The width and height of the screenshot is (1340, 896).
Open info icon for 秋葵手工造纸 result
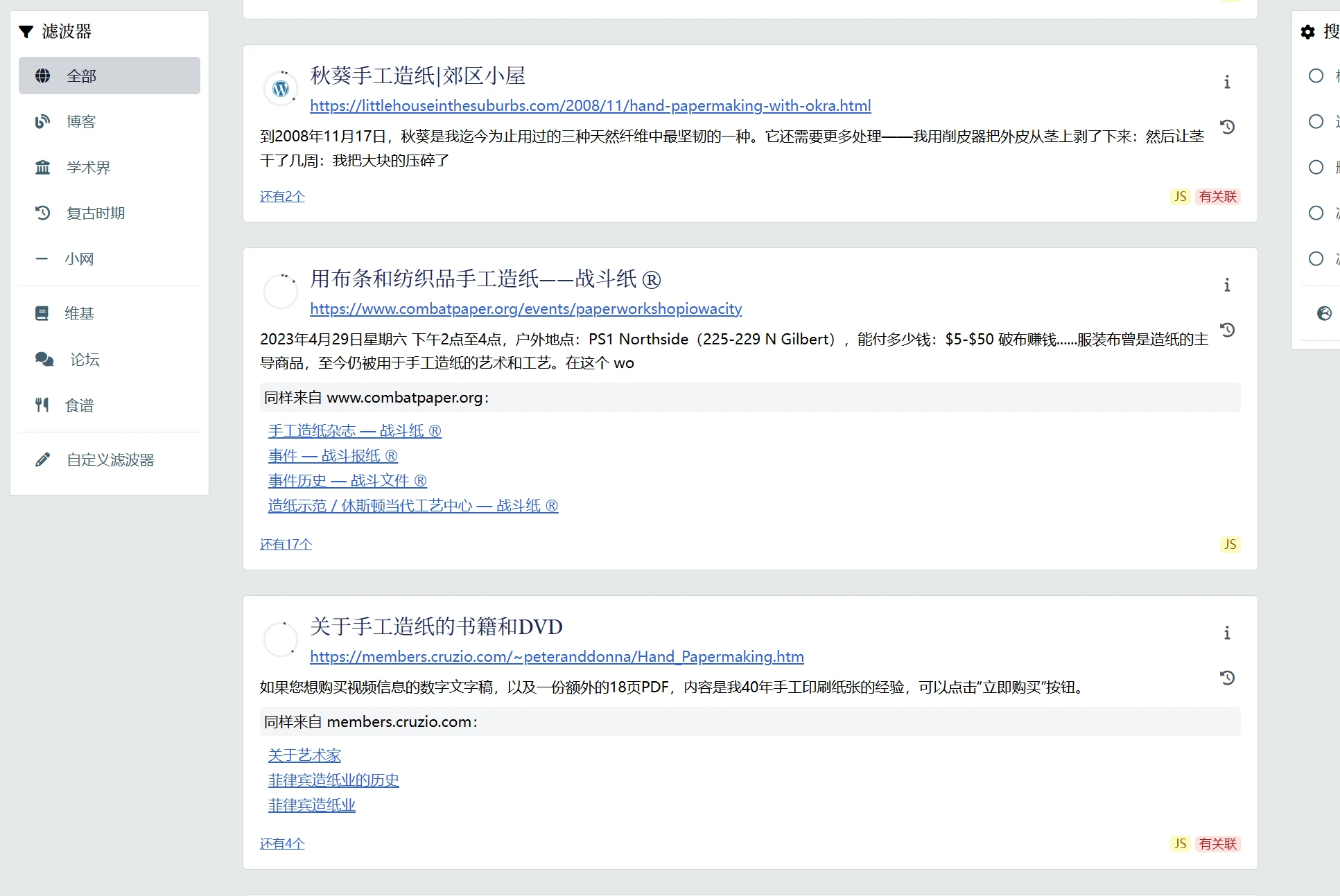pos(1227,82)
